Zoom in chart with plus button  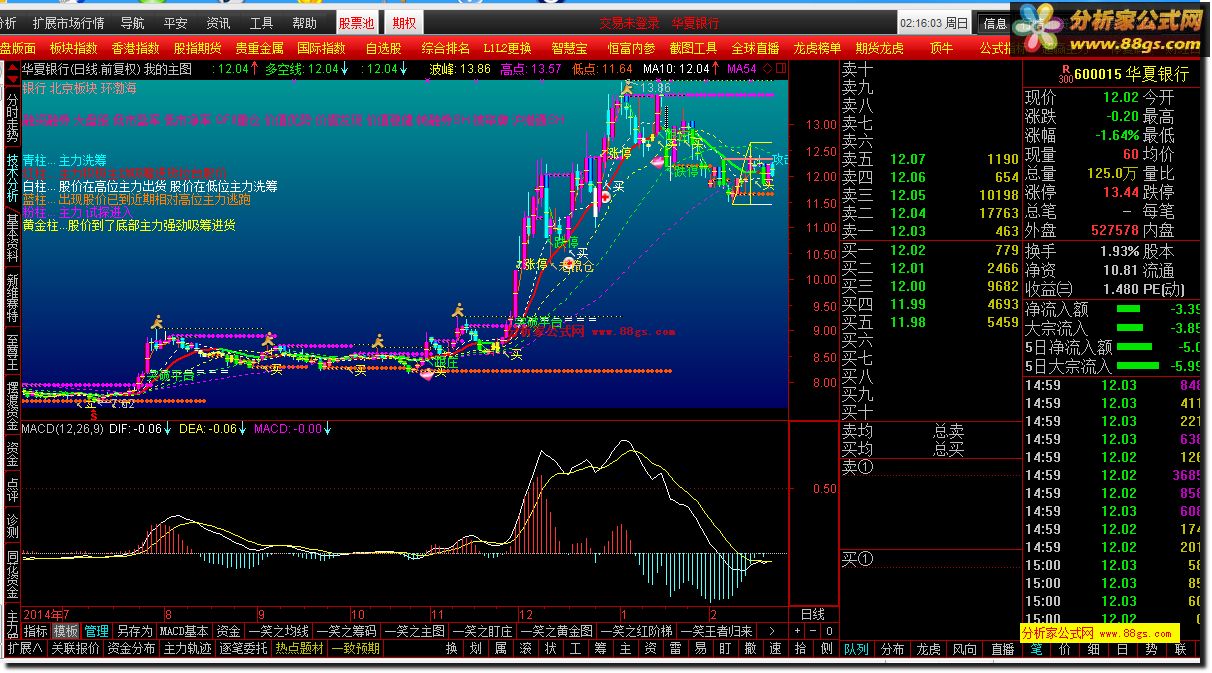click(797, 631)
